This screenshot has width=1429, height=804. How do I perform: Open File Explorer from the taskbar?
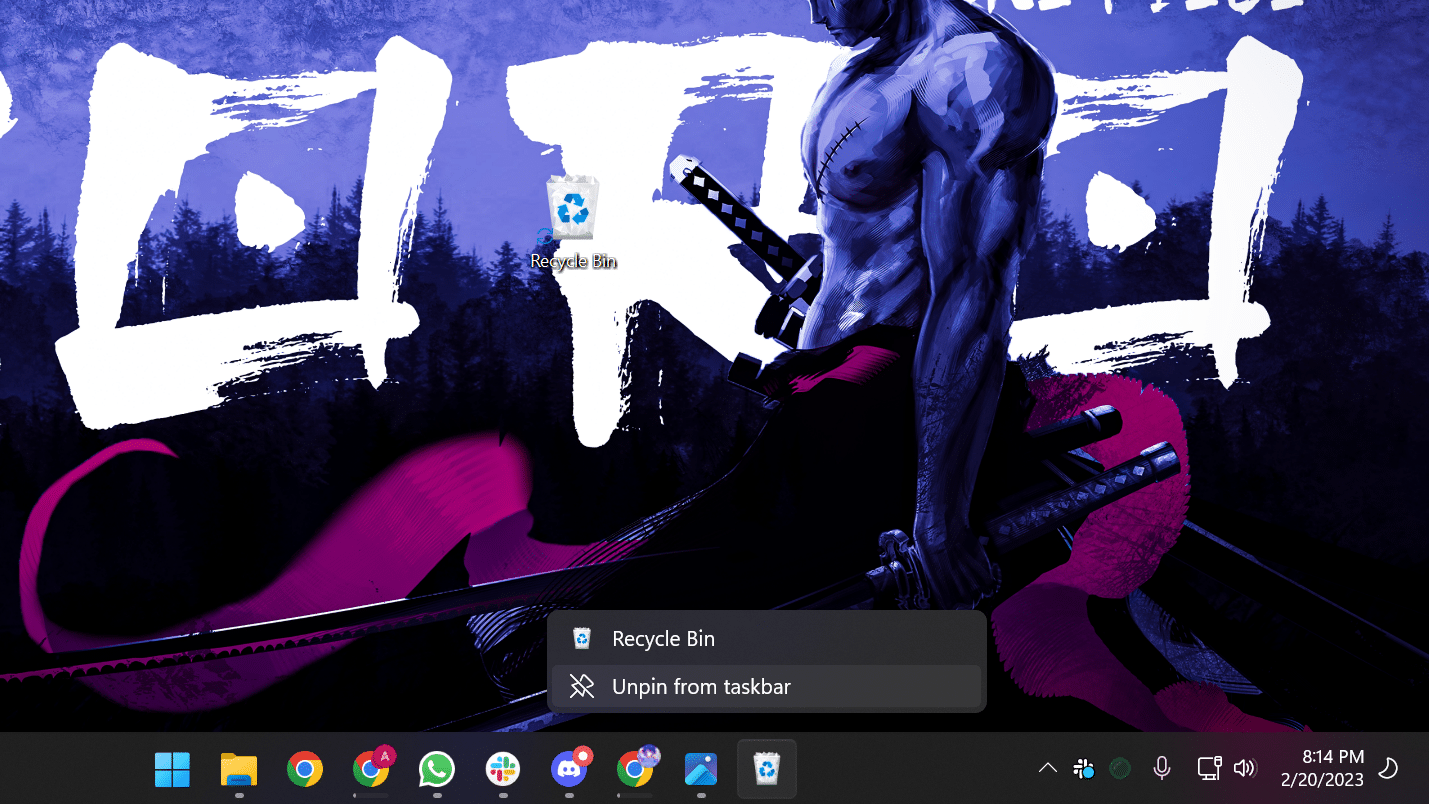239,769
